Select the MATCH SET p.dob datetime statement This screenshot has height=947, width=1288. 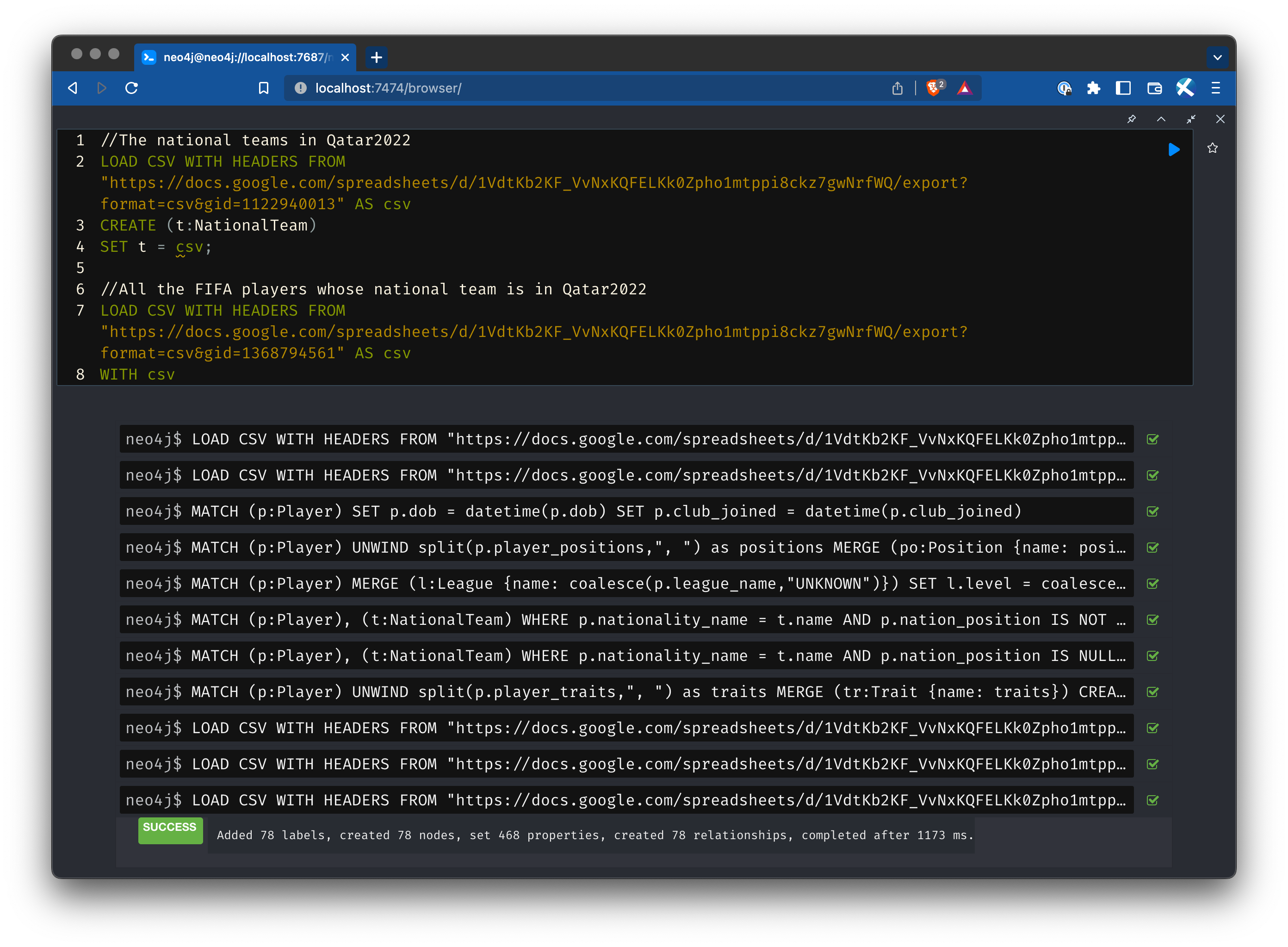[x=626, y=512]
